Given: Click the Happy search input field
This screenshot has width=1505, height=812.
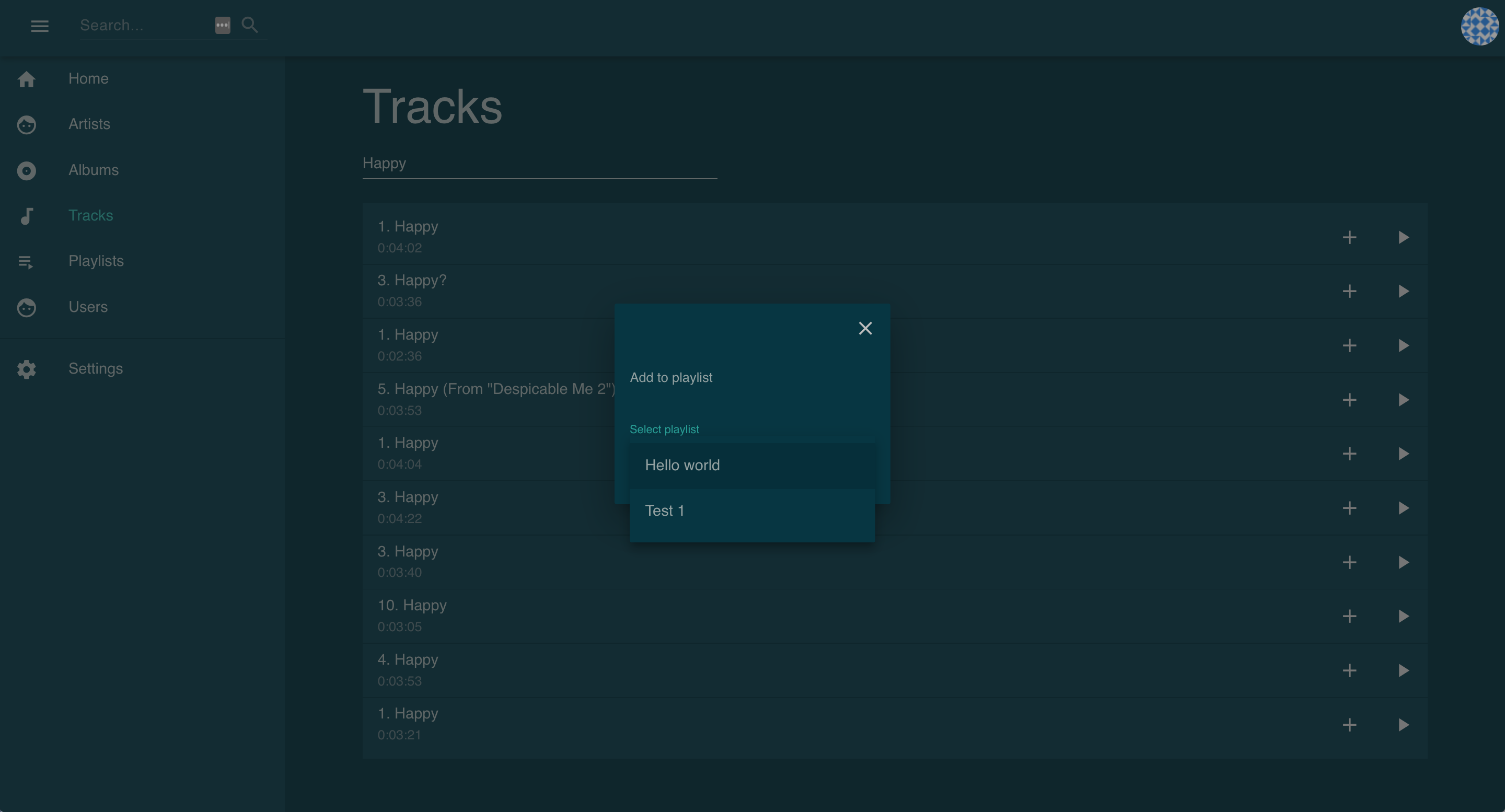Looking at the screenshot, I should (540, 163).
